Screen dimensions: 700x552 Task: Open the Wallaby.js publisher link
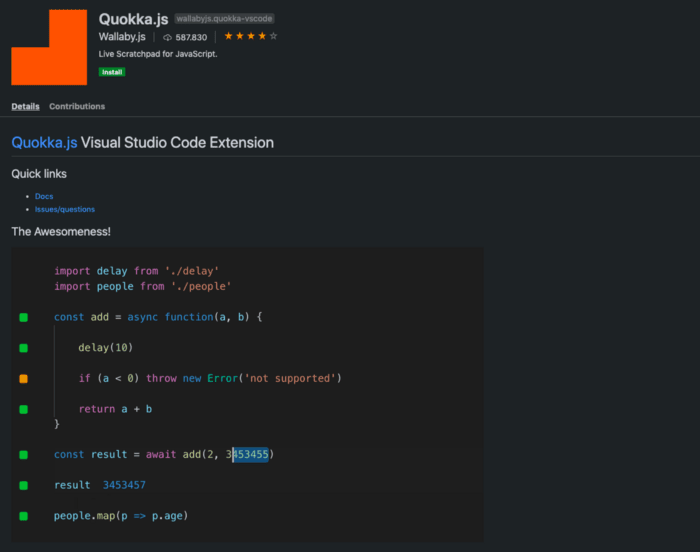[122, 37]
